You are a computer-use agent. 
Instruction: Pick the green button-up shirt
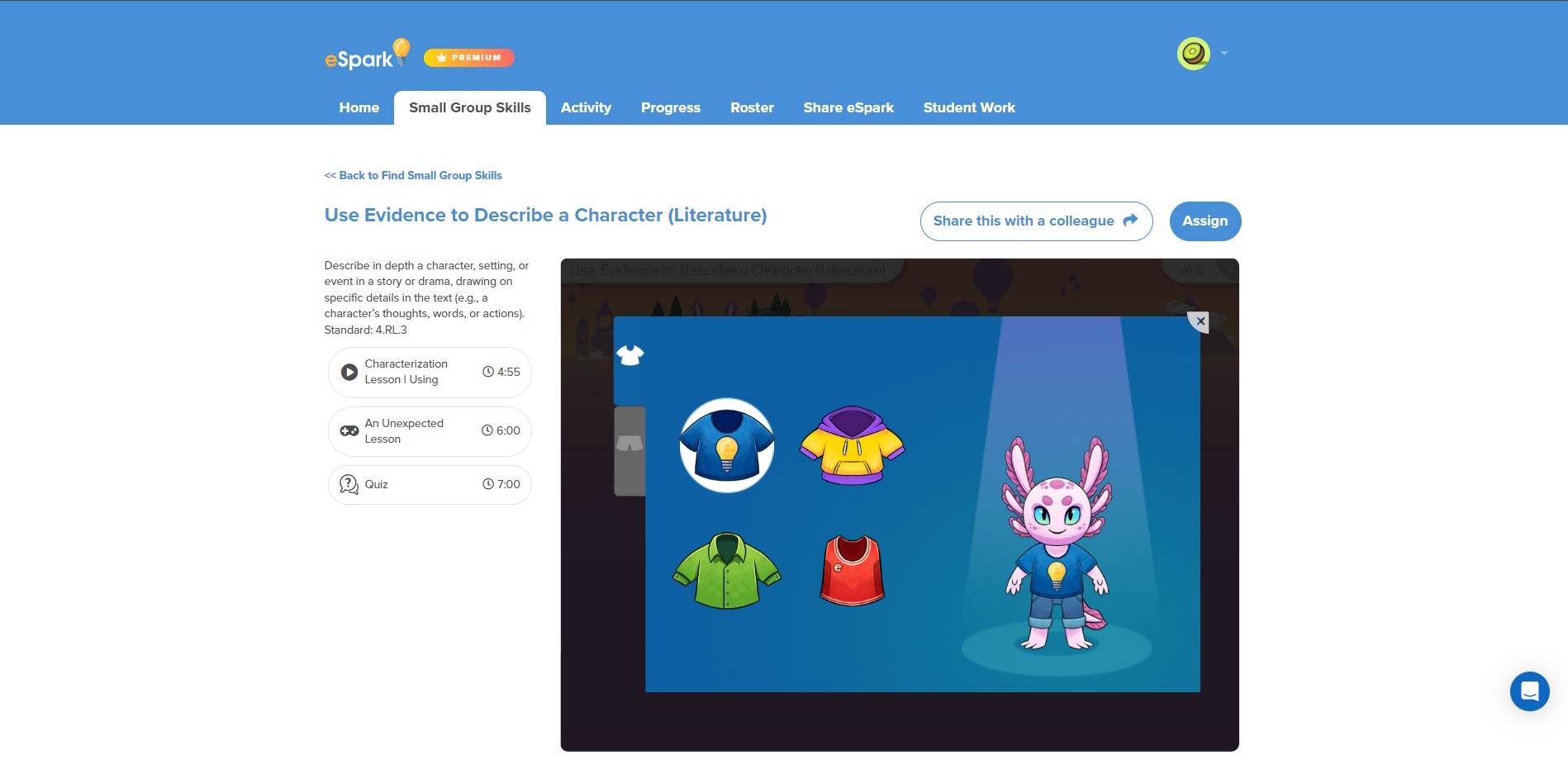727,571
